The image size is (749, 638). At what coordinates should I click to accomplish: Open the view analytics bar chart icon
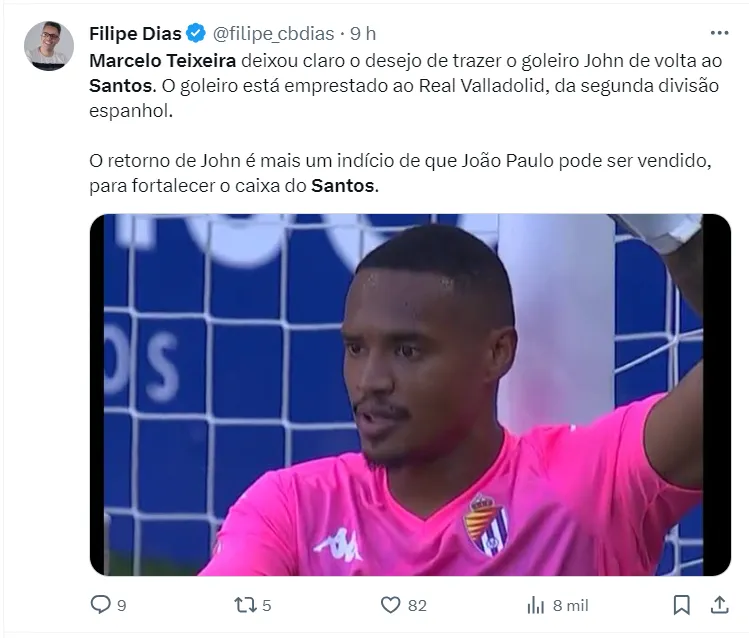pyautogui.click(x=535, y=605)
